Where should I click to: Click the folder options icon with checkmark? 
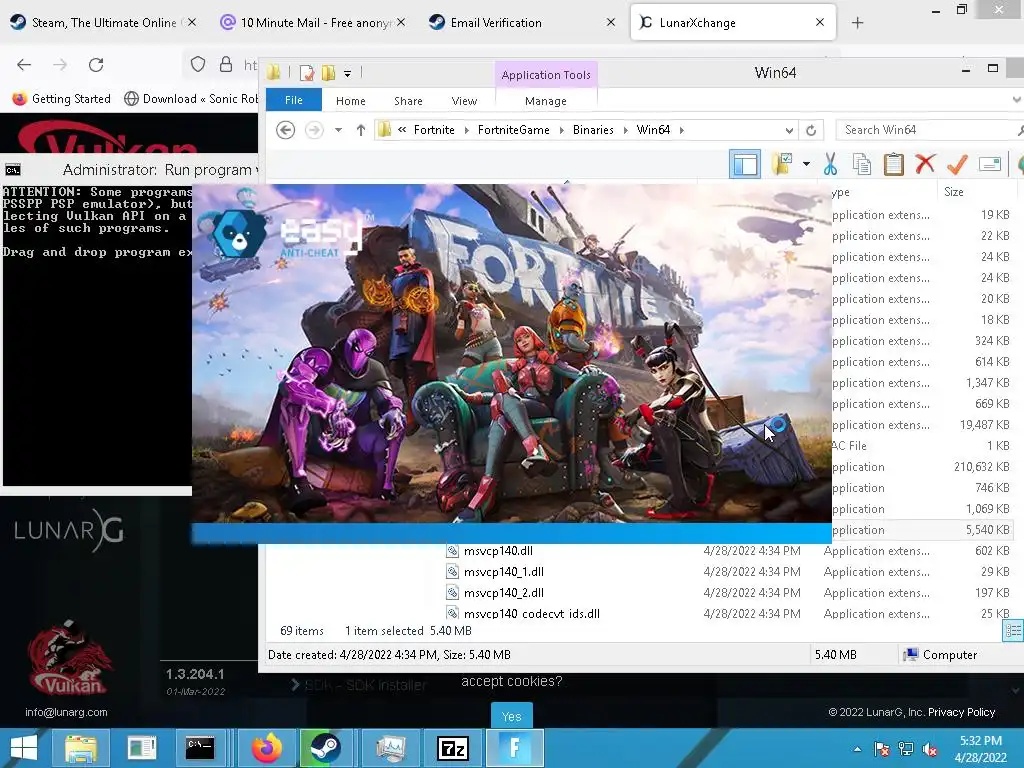coord(782,164)
